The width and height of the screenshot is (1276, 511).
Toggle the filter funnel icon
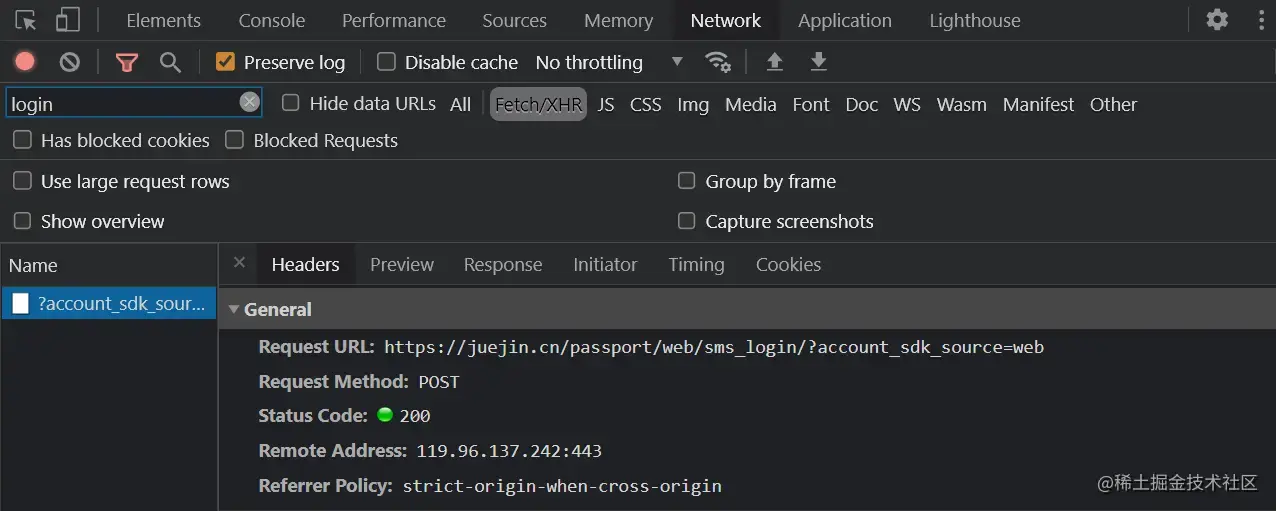point(127,62)
